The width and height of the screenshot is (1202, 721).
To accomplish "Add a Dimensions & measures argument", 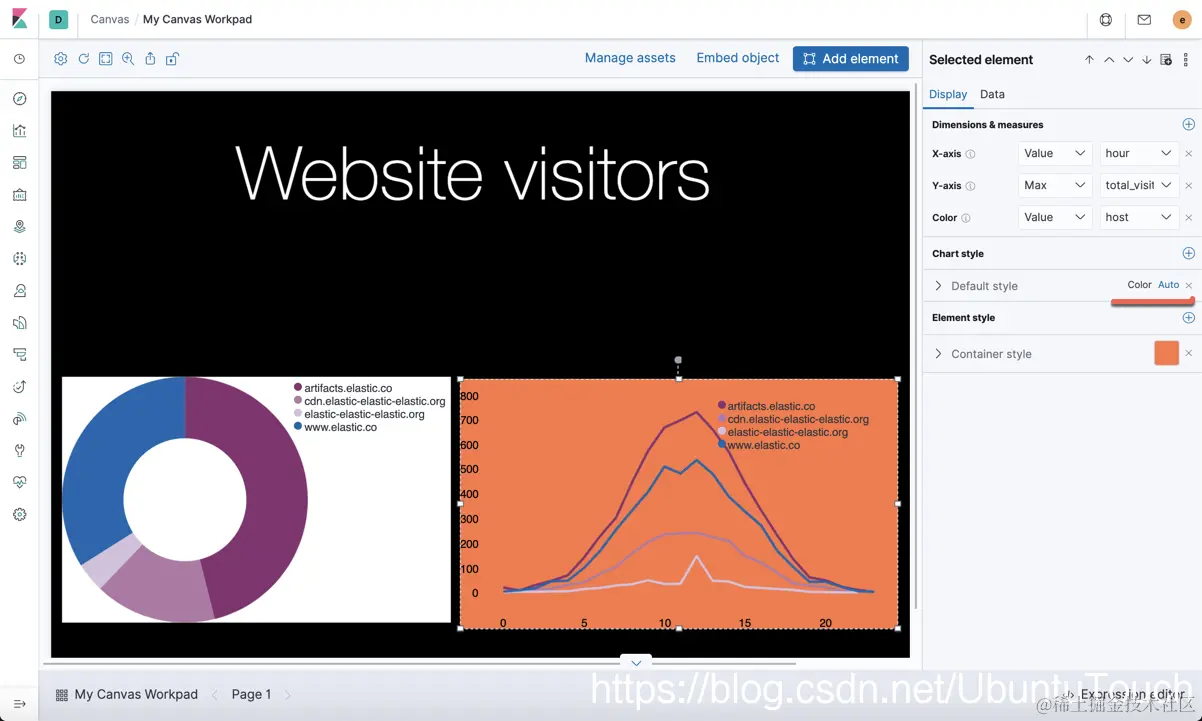I will [x=1189, y=125].
